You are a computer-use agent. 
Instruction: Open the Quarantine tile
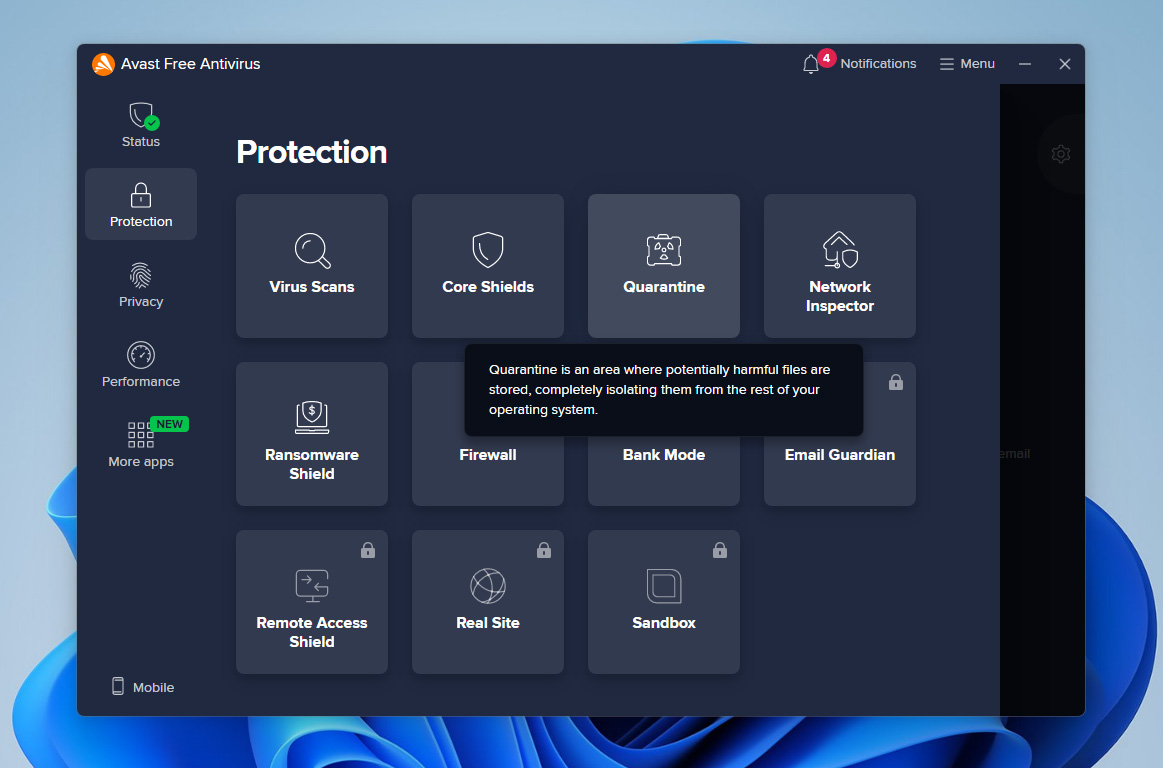click(x=664, y=266)
